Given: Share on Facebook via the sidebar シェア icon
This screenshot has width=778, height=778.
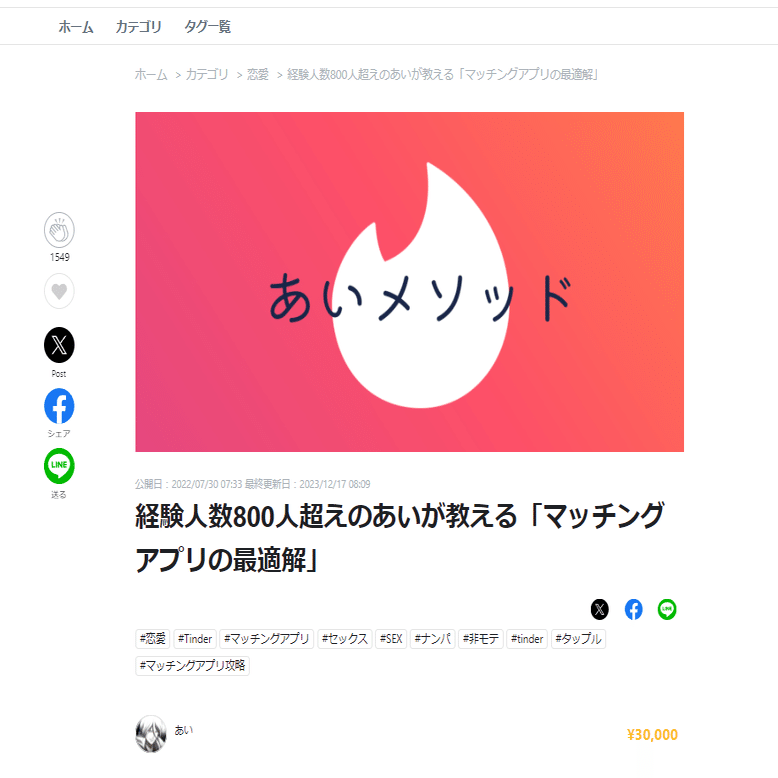Looking at the screenshot, I should 59,406.
